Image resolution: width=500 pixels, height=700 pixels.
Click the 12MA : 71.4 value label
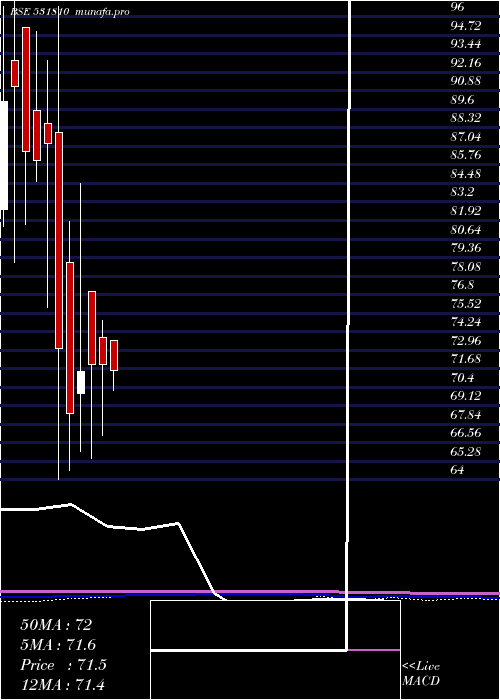[62, 684]
